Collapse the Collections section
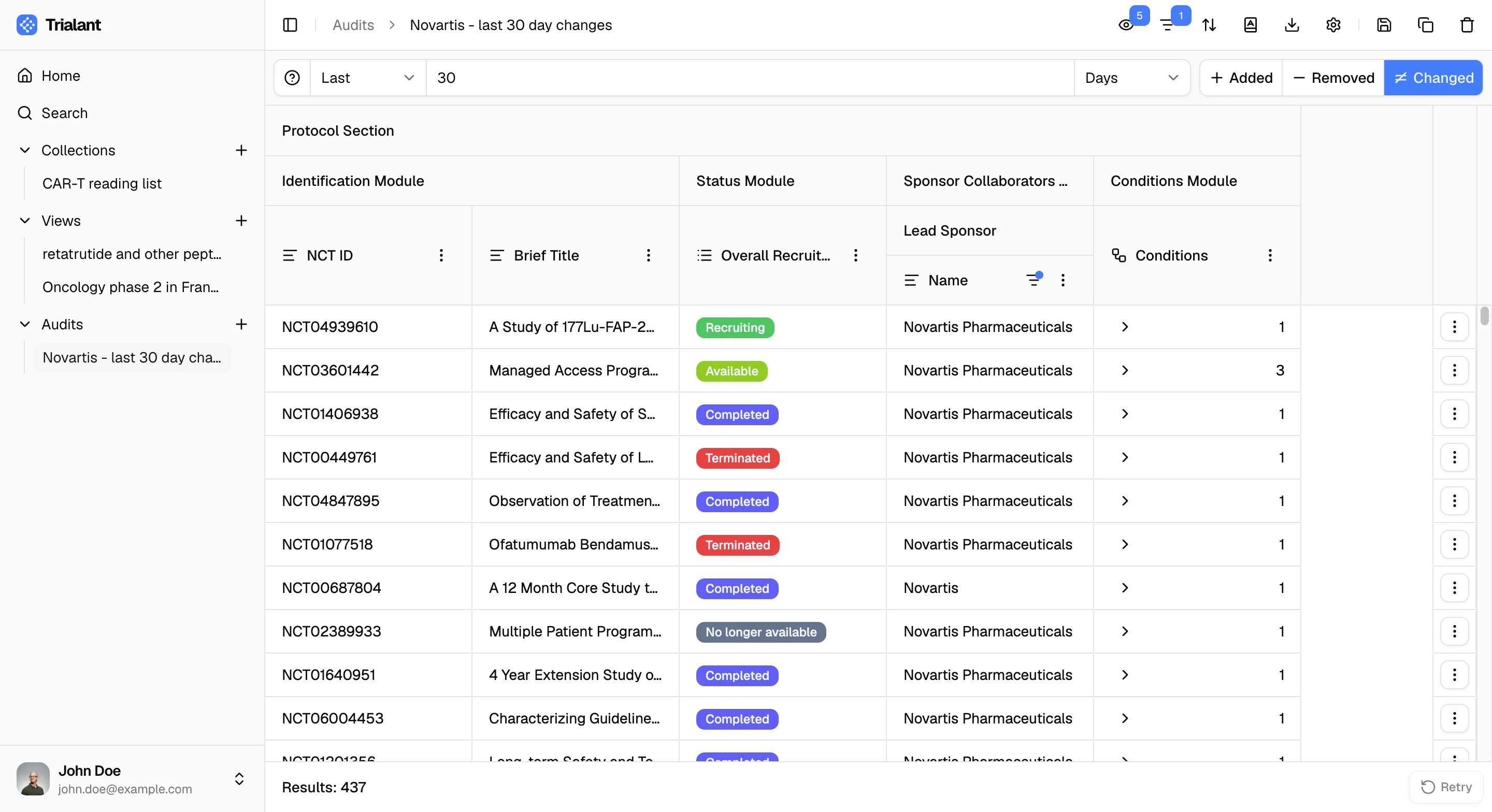 (x=25, y=150)
